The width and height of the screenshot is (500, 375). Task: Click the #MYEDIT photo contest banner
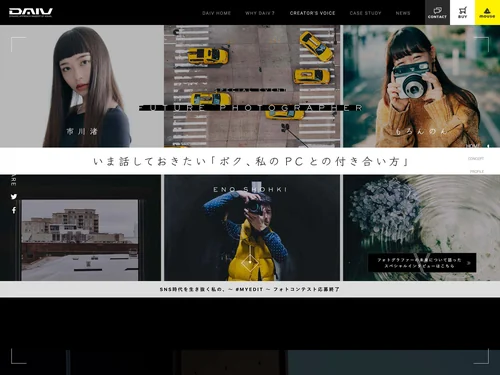[x=250, y=289]
